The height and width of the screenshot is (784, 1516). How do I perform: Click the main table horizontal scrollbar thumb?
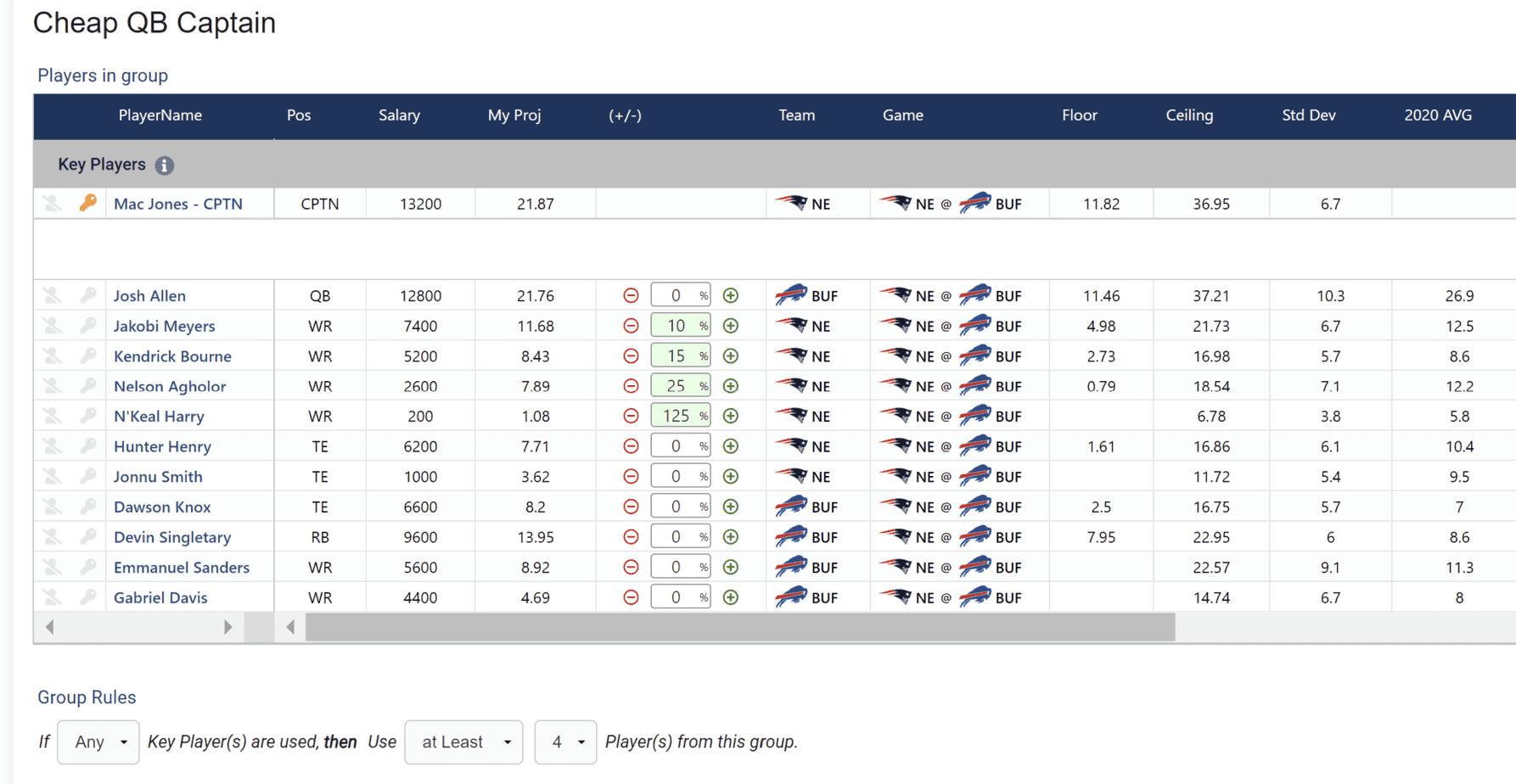tap(740, 627)
